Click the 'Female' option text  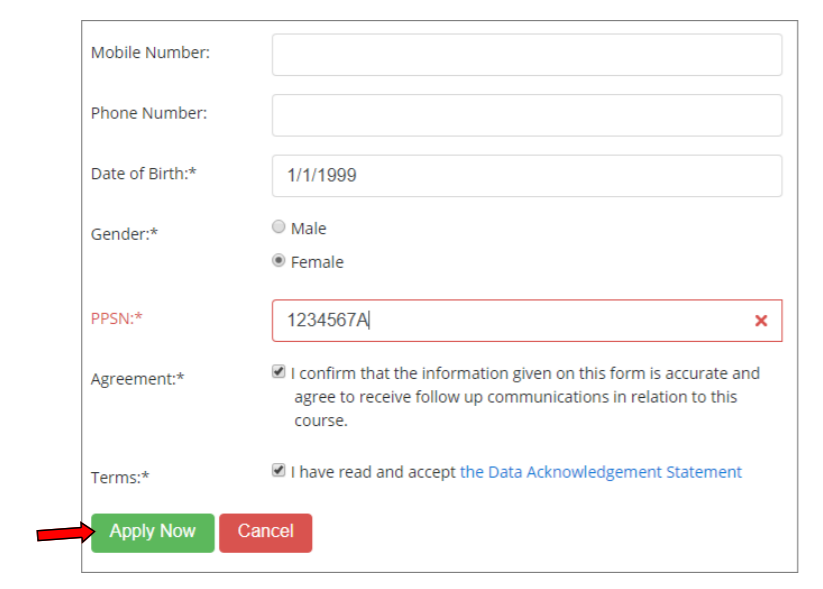coord(317,262)
